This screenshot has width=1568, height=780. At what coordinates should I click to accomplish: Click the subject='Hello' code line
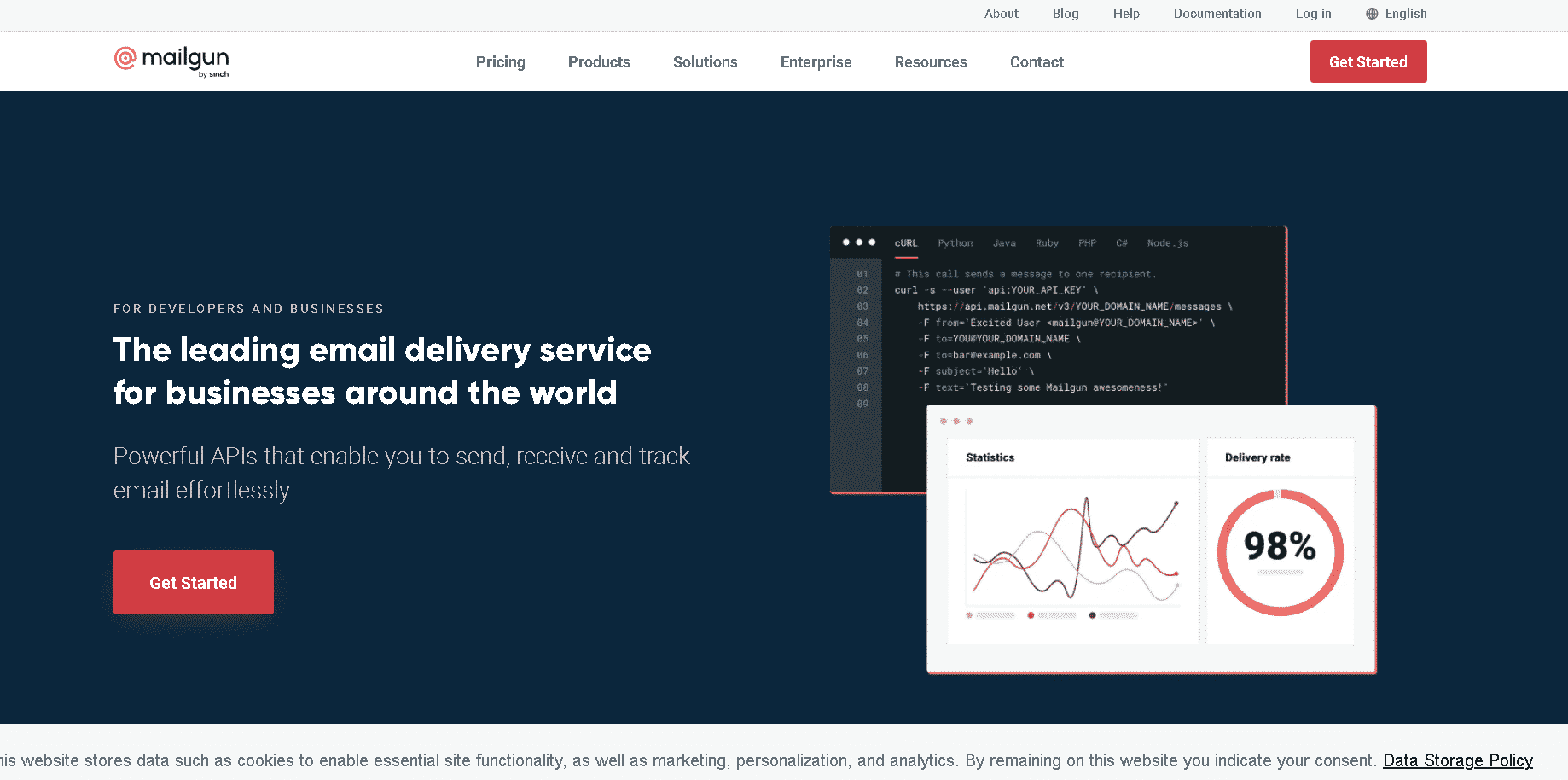pos(976,371)
